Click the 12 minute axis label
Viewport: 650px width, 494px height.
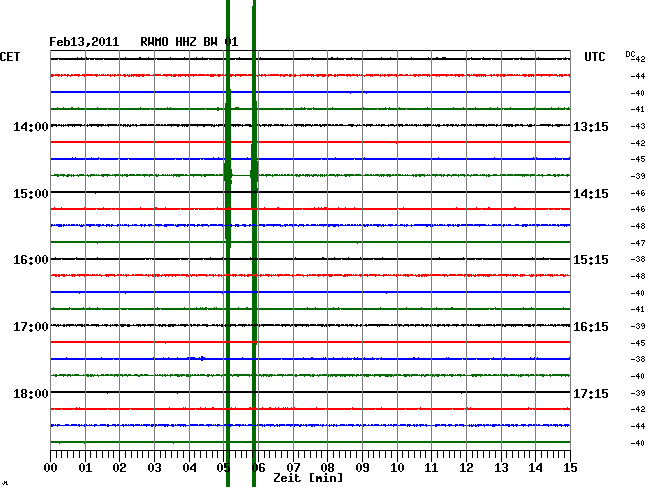466,468
